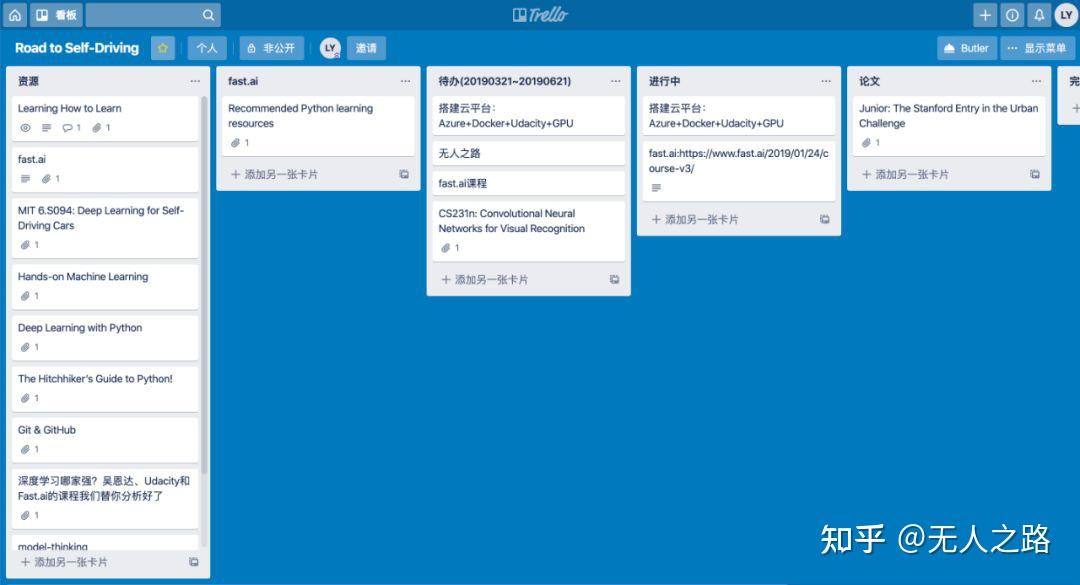This screenshot has height=585, width=1080.
Task: Open the 显示菜单 show menu button
Action: click(1037, 48)
